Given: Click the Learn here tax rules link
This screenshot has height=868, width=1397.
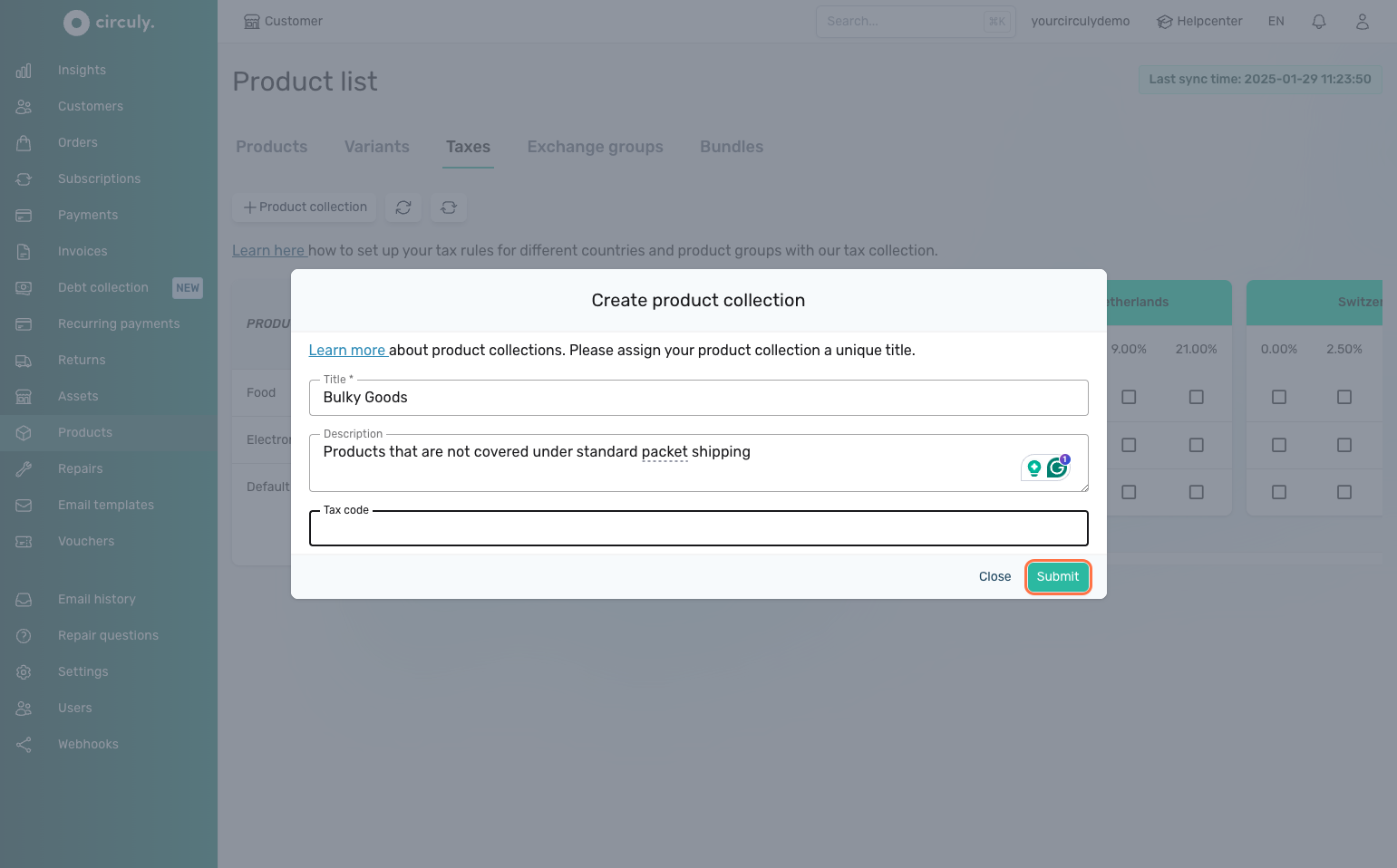Looking at the screenshot, I should (x=269, y=251).
